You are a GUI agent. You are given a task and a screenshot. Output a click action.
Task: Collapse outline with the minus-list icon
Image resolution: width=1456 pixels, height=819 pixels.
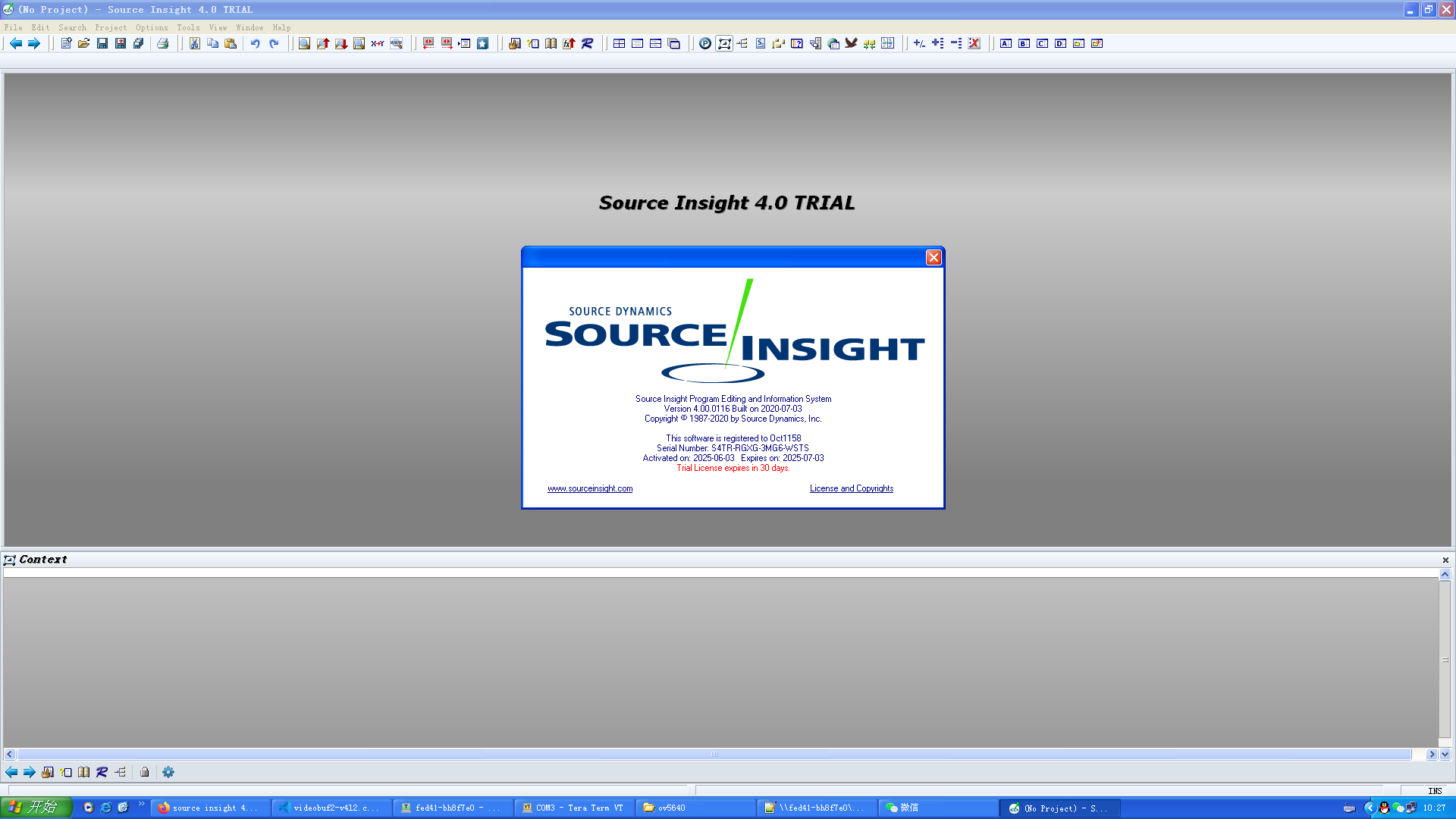(956, 43)
